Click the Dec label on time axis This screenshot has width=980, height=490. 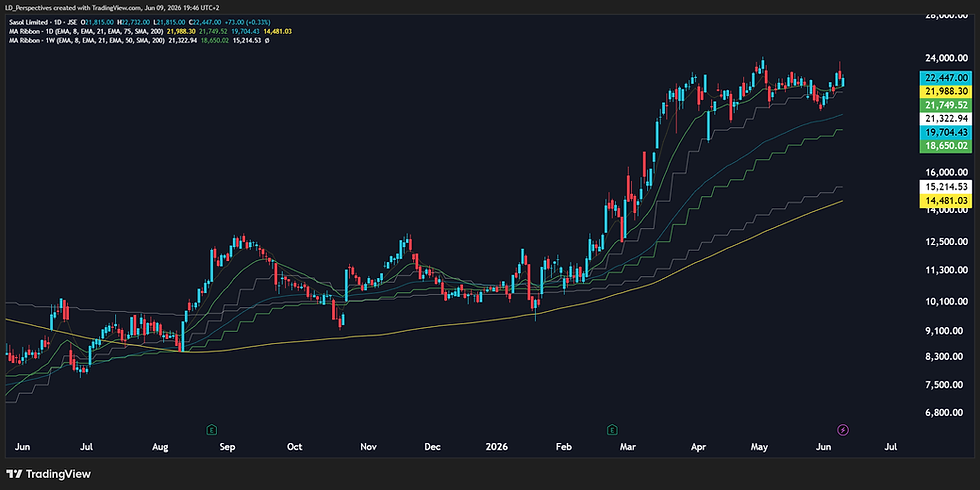[432, 448]
